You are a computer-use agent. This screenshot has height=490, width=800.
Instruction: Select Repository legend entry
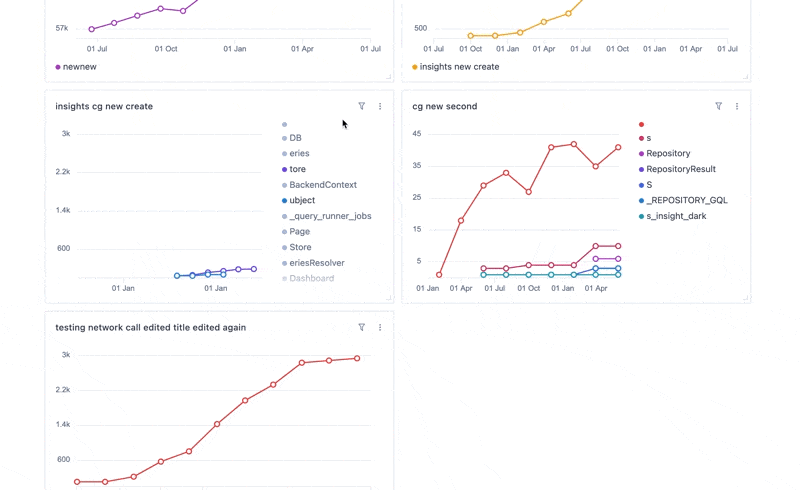click(664, 153)
